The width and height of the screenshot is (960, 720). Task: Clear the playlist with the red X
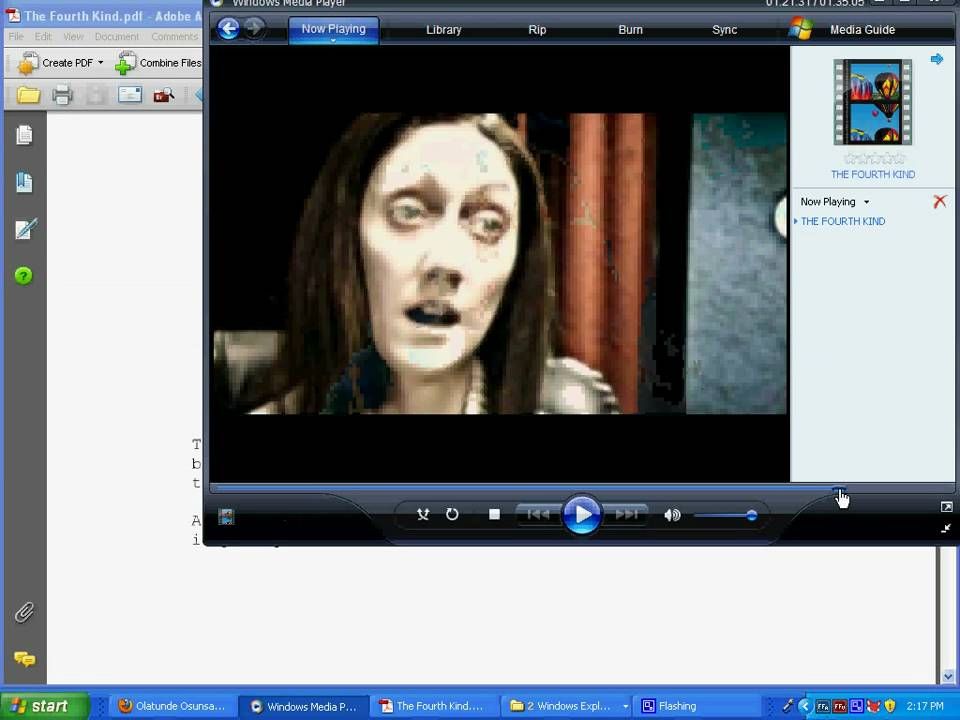tap(940, 201)
